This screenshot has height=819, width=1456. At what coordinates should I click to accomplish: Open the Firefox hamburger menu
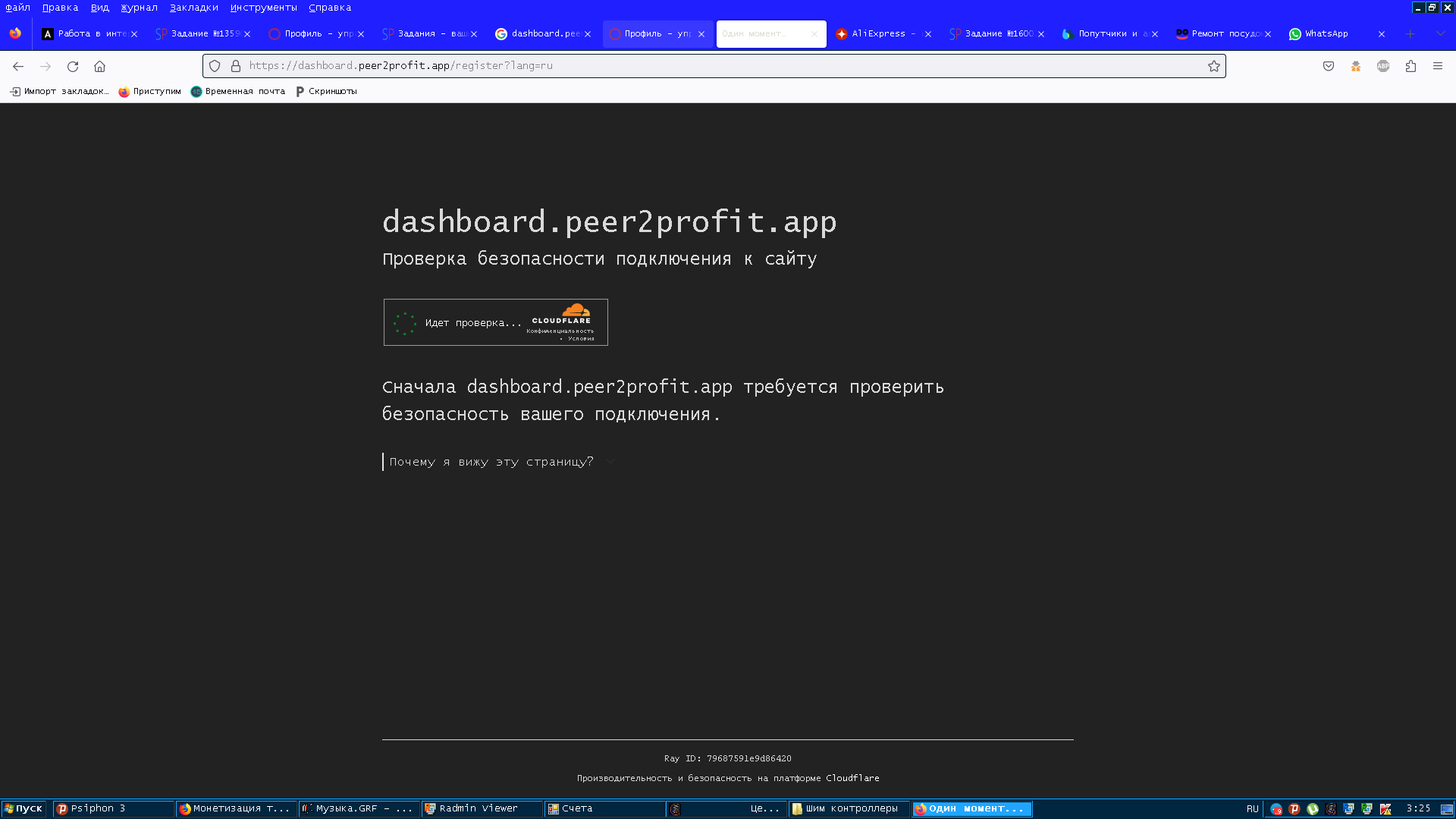[1438, 66]
